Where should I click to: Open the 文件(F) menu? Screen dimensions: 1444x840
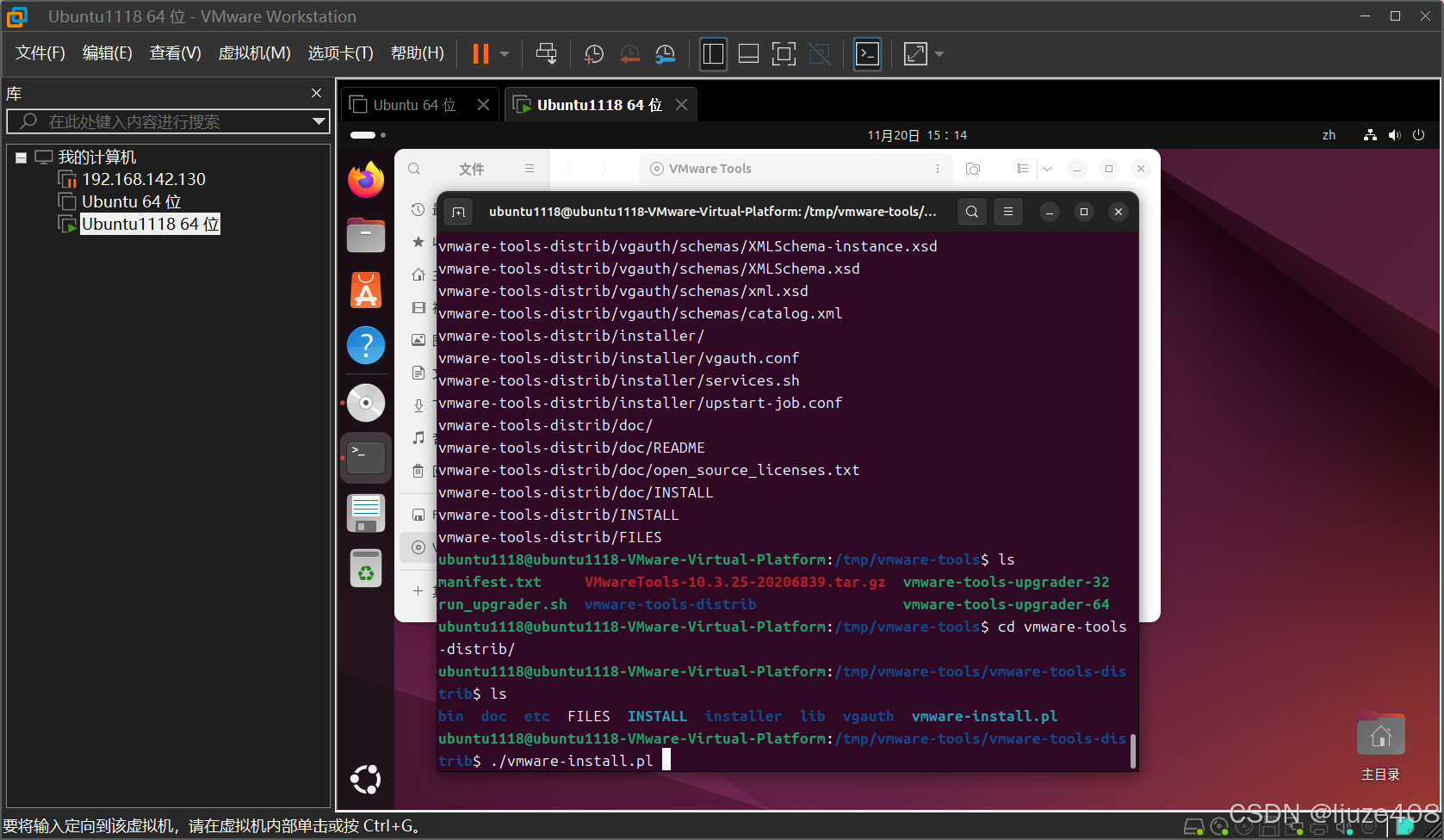click(x=40, y=53)
